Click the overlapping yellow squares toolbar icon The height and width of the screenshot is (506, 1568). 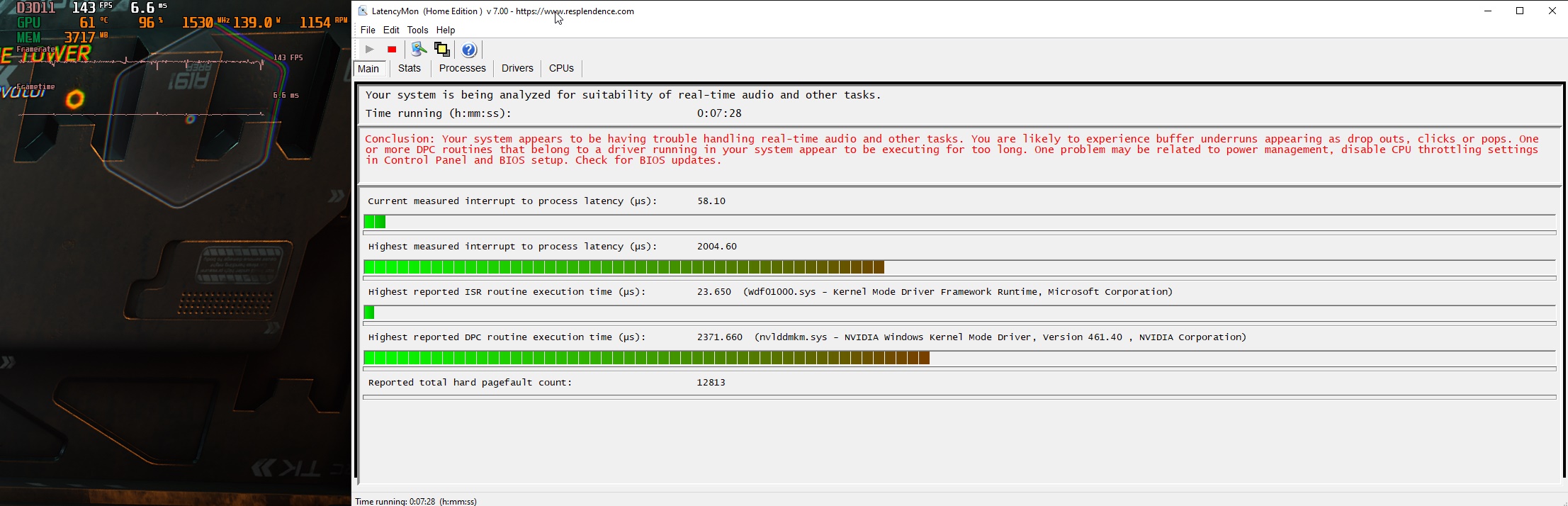pos(442,50)
